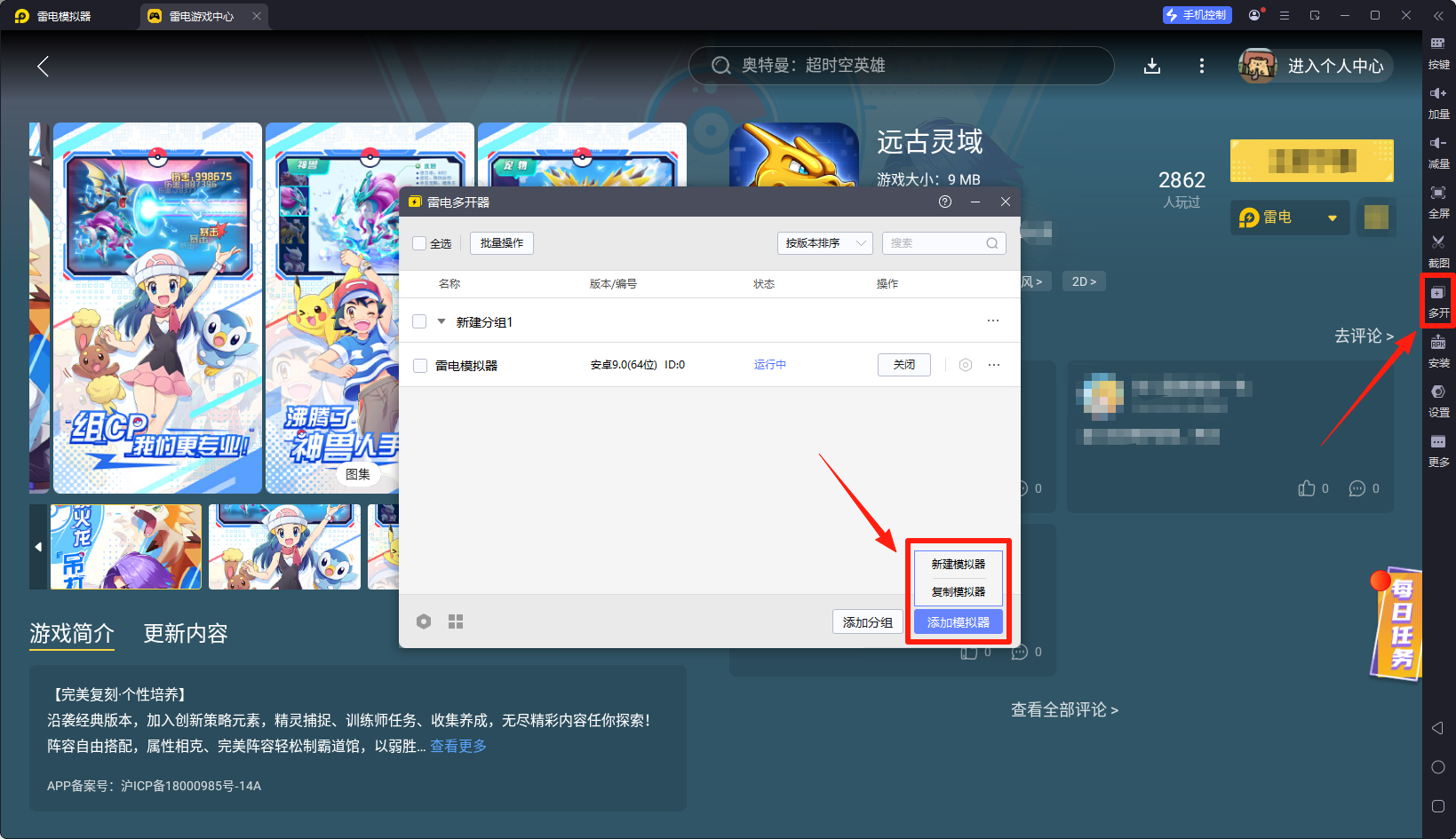1456x839 pixels.
Task: Open the 按键 keymapping sidebar tool
Action: (1438, 52)
